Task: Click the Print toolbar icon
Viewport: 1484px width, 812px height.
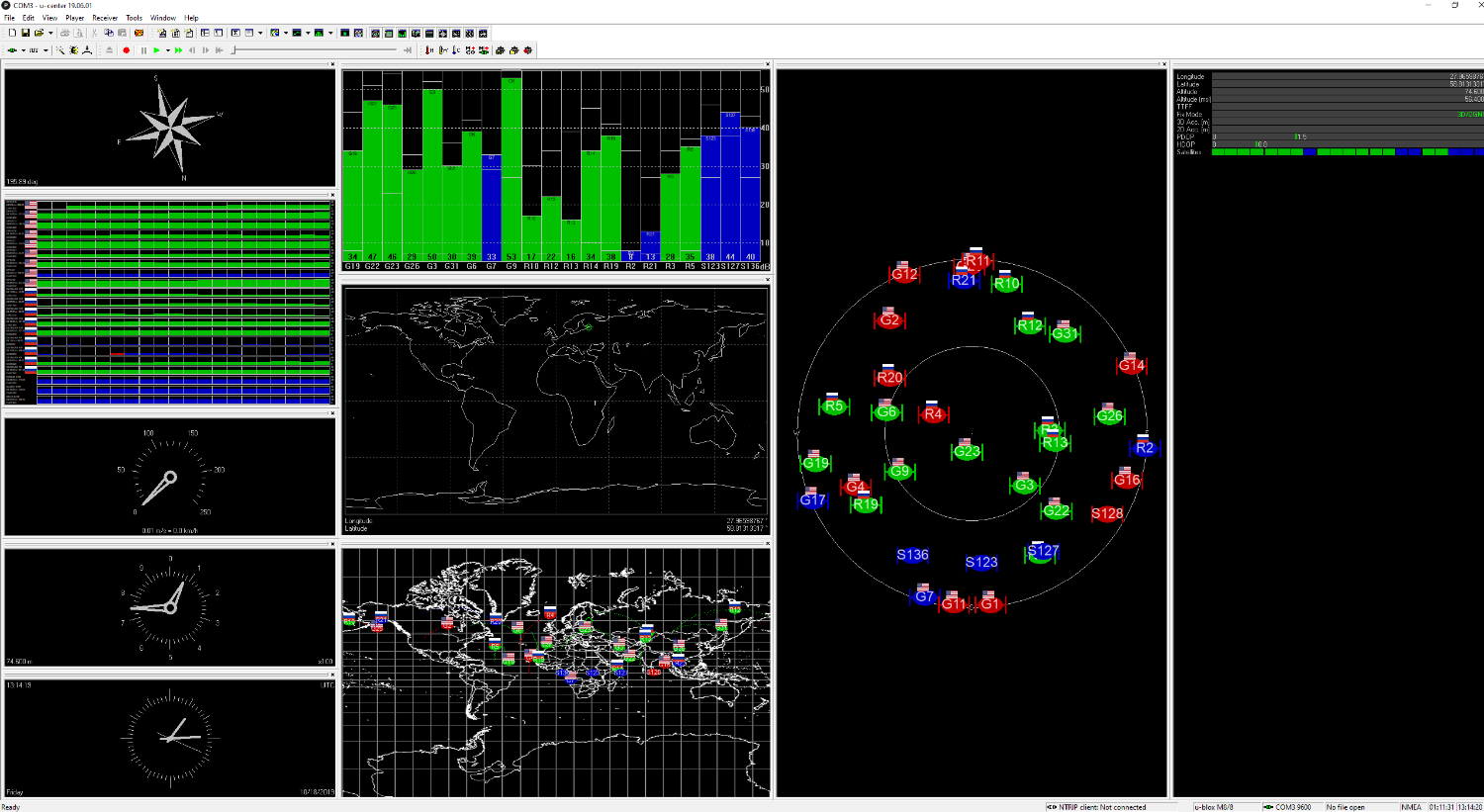Action: coord(64,33)
